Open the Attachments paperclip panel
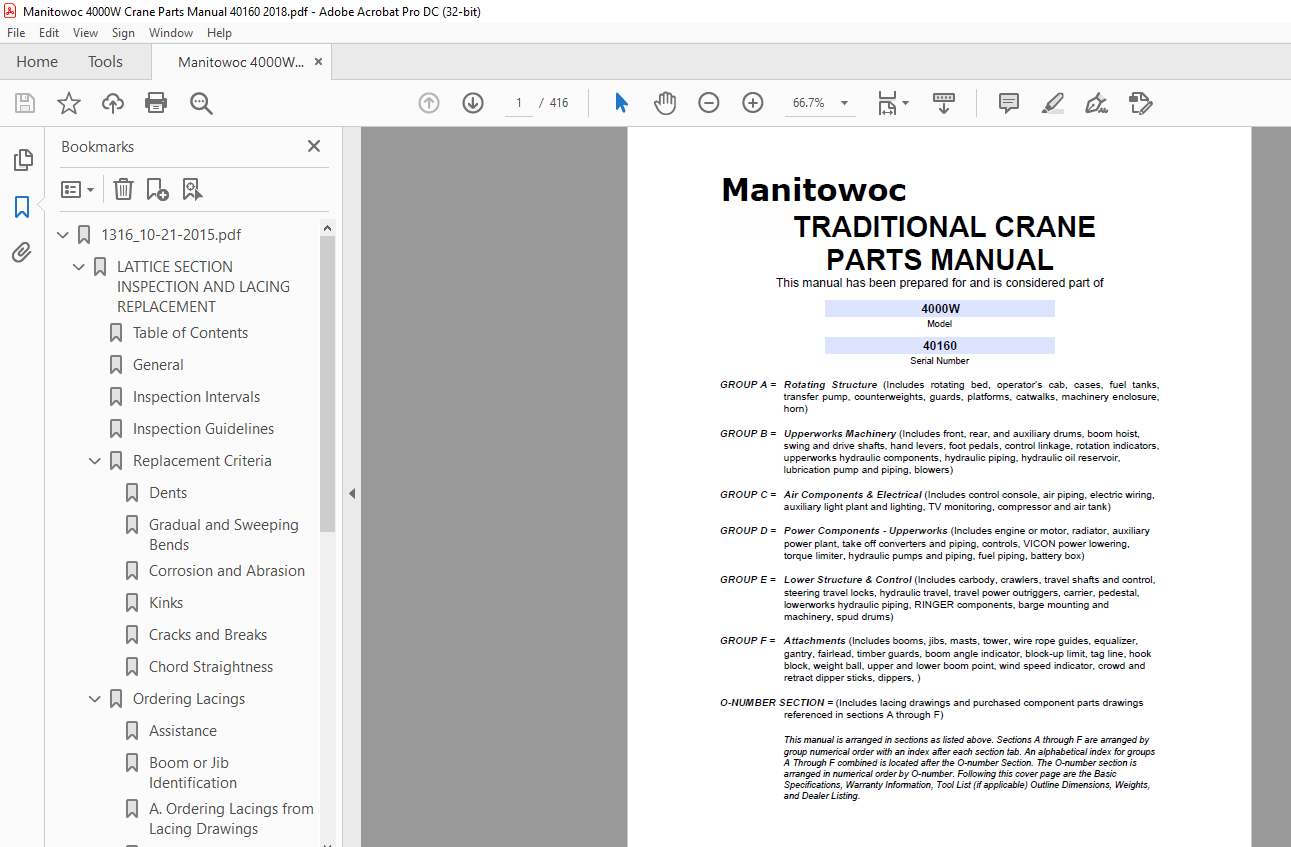1291x847 pixels. (x=22, y=253)
